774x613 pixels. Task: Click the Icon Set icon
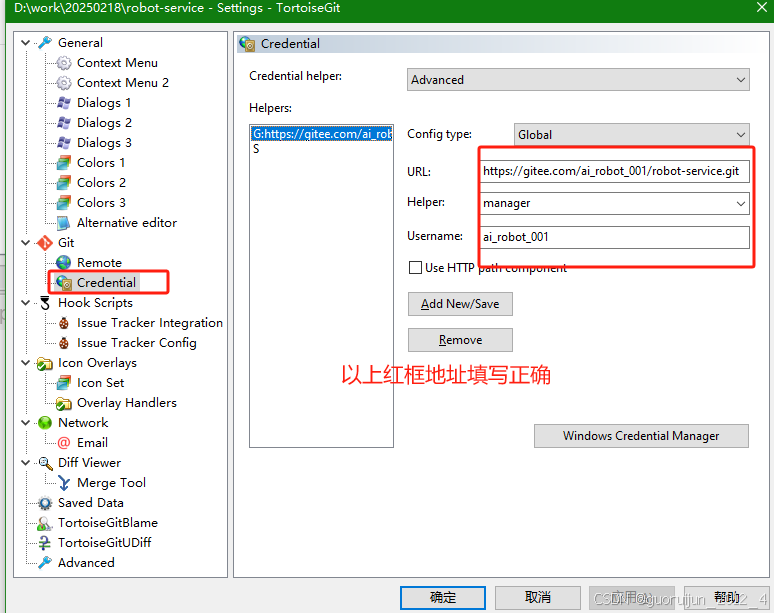coord(64,383)
